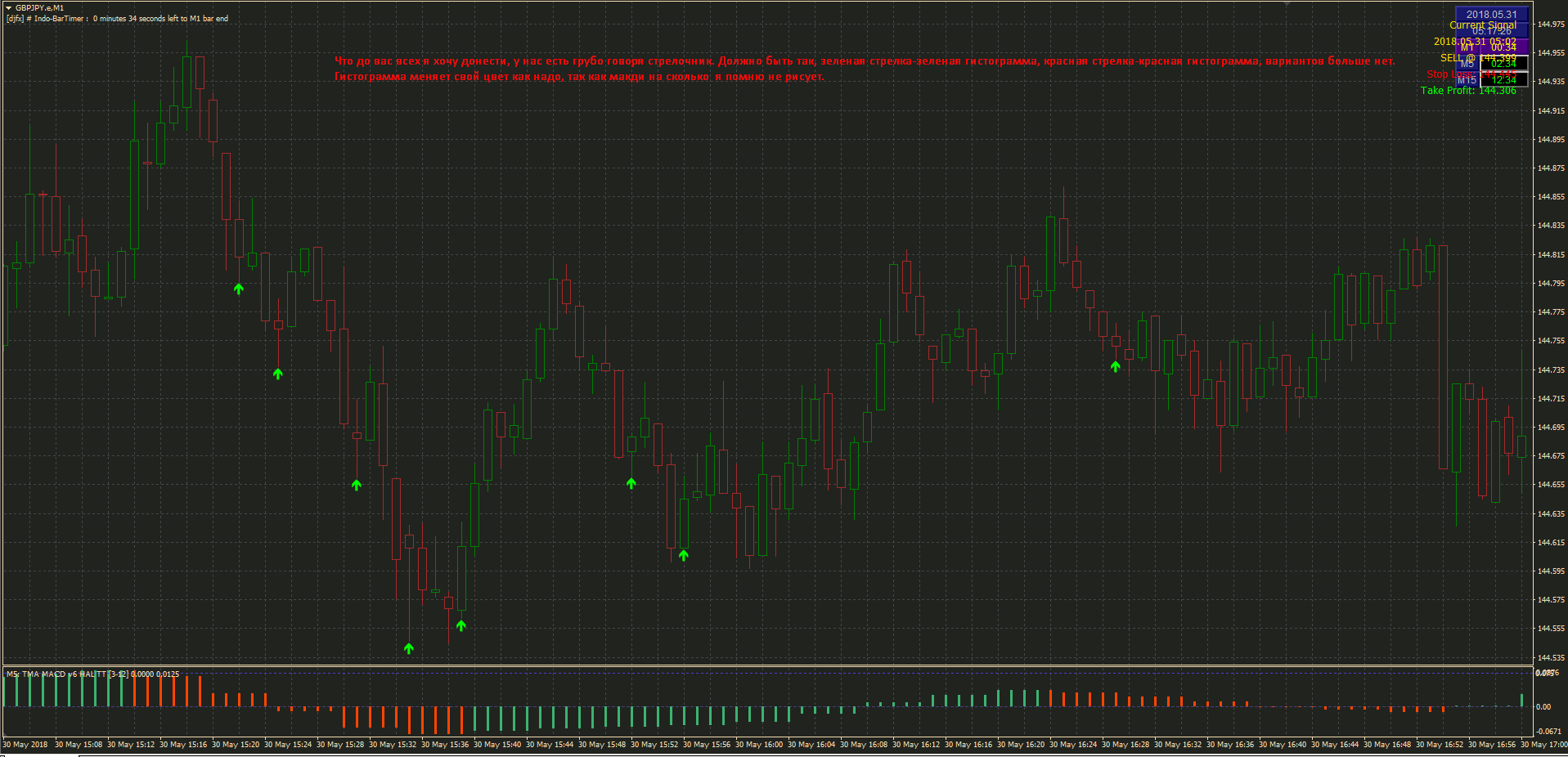Select the red Russian comment text
This screenshot has height=757, width=1568.
pyautogui.click(x=865, y=69)
